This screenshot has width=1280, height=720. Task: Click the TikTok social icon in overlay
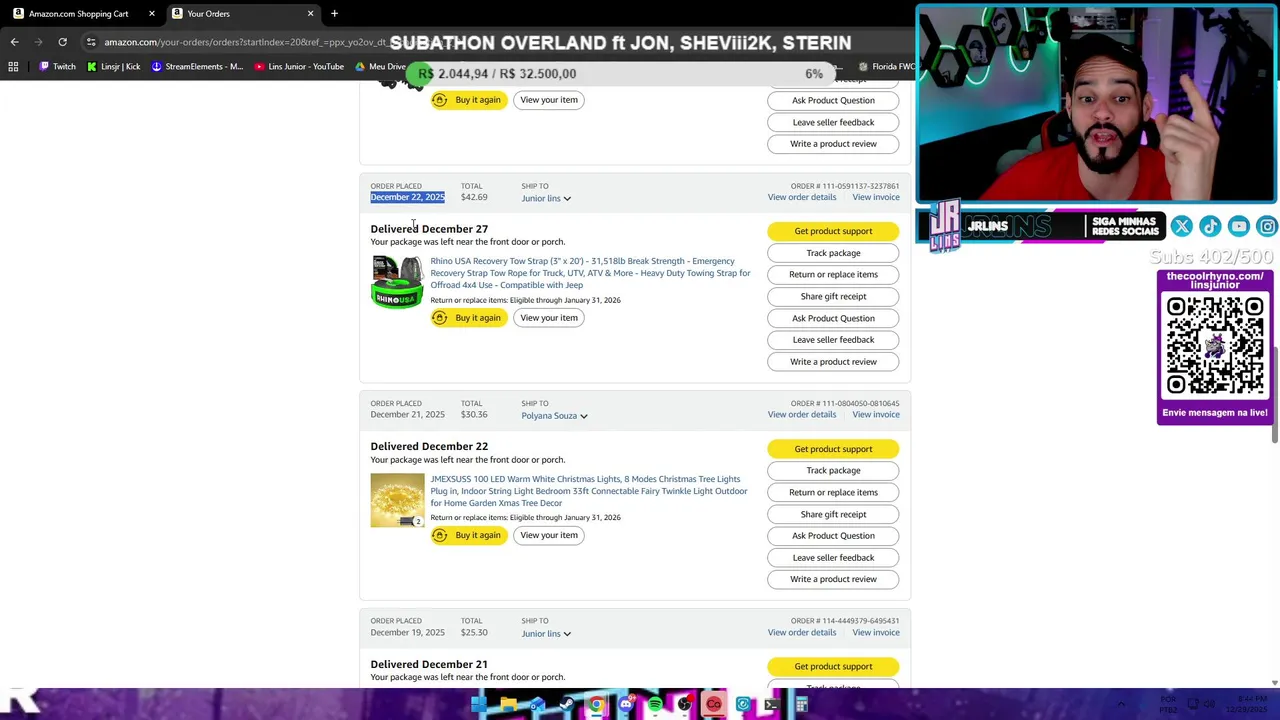pyautogui.click(x=1210, y=227)
